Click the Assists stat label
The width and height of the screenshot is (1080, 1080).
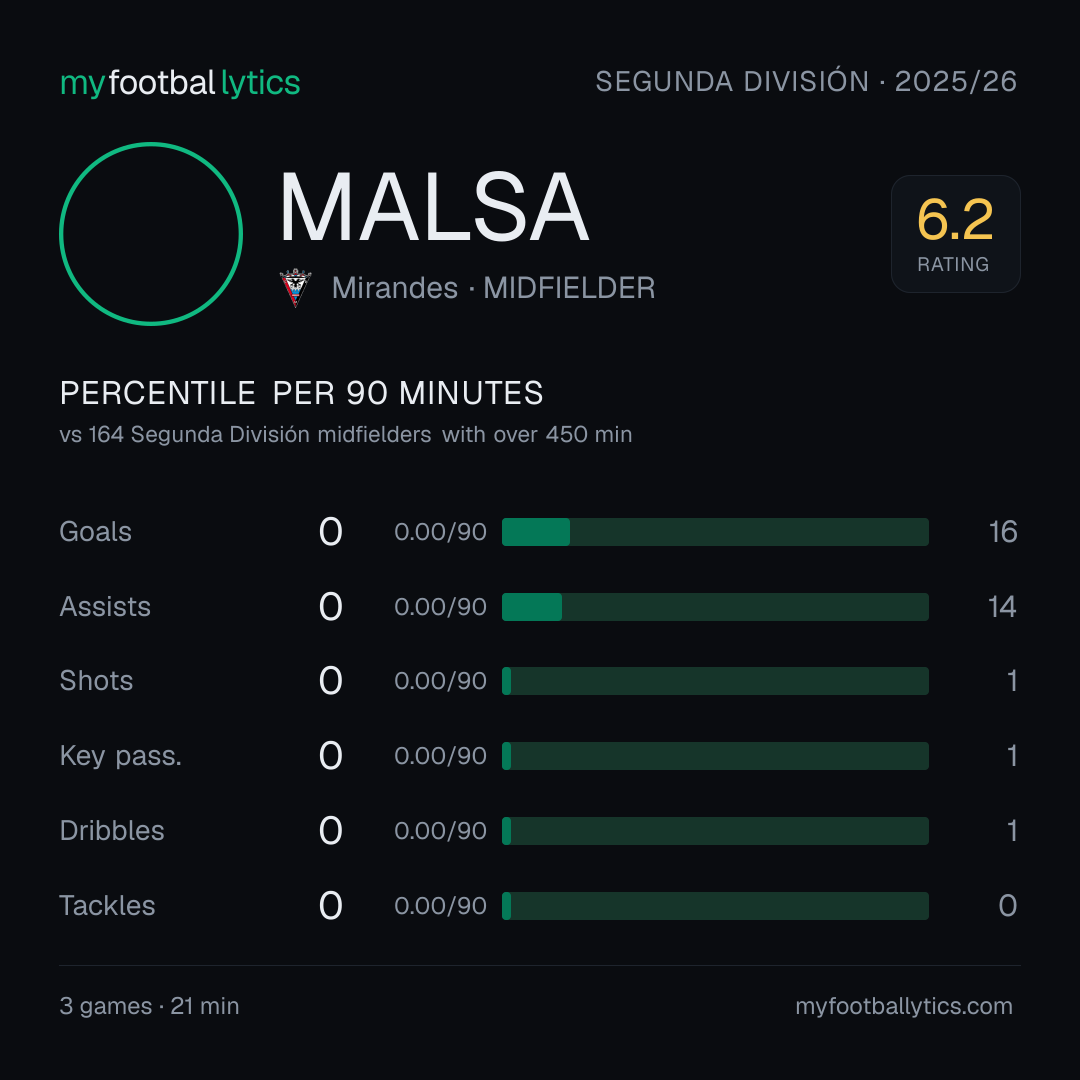(x=105, y=607)
